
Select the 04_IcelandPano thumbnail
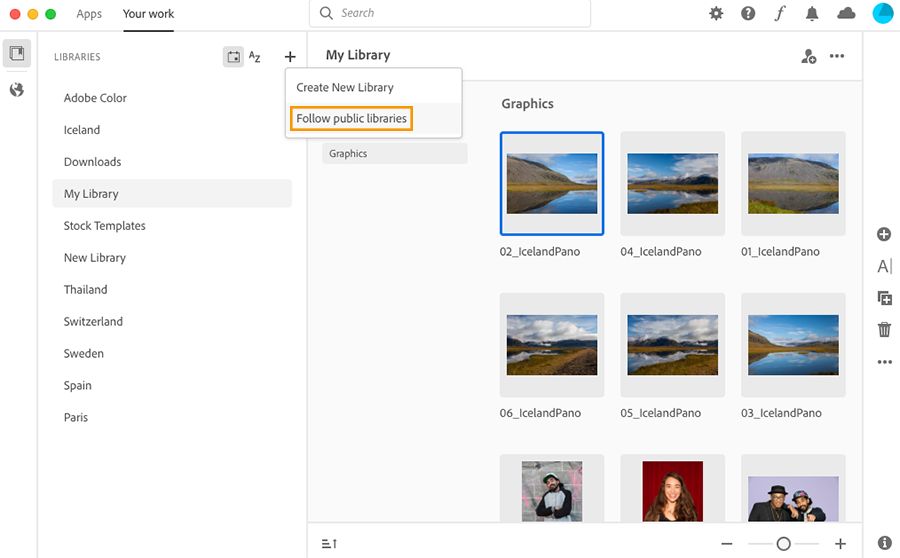672,183
